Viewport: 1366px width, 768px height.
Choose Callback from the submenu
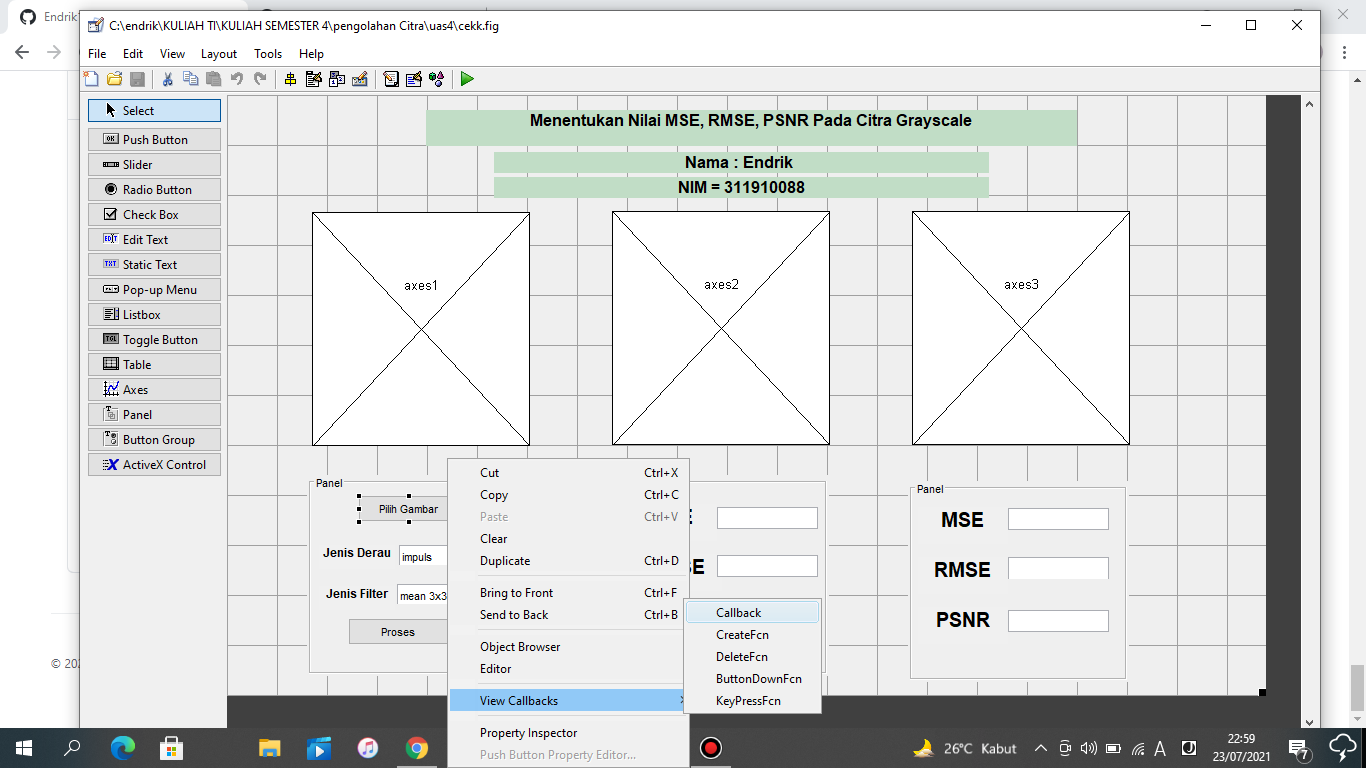(x=752, y=613)
